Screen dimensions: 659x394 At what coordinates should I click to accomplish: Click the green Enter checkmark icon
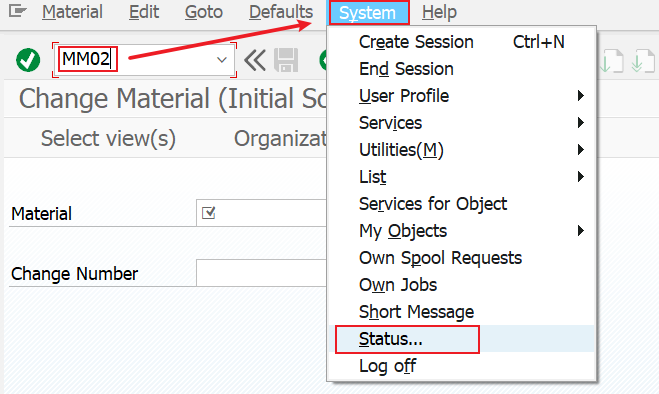point(28,60)
